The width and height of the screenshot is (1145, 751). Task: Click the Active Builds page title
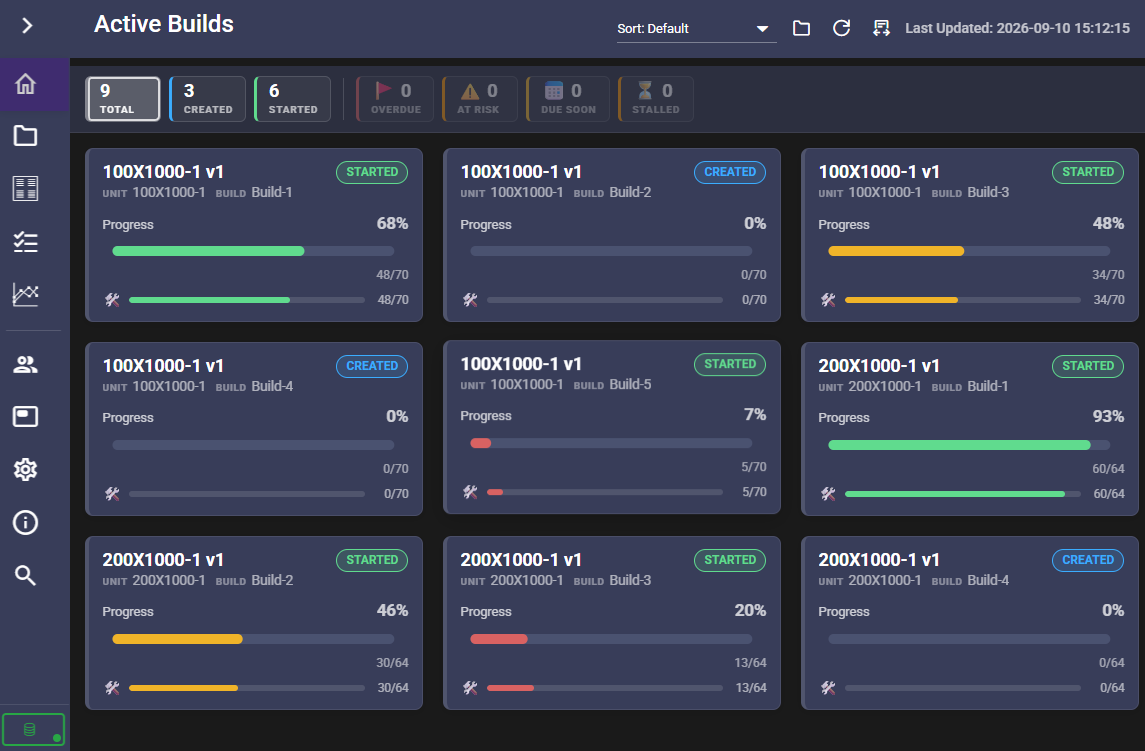click(164, 24)
